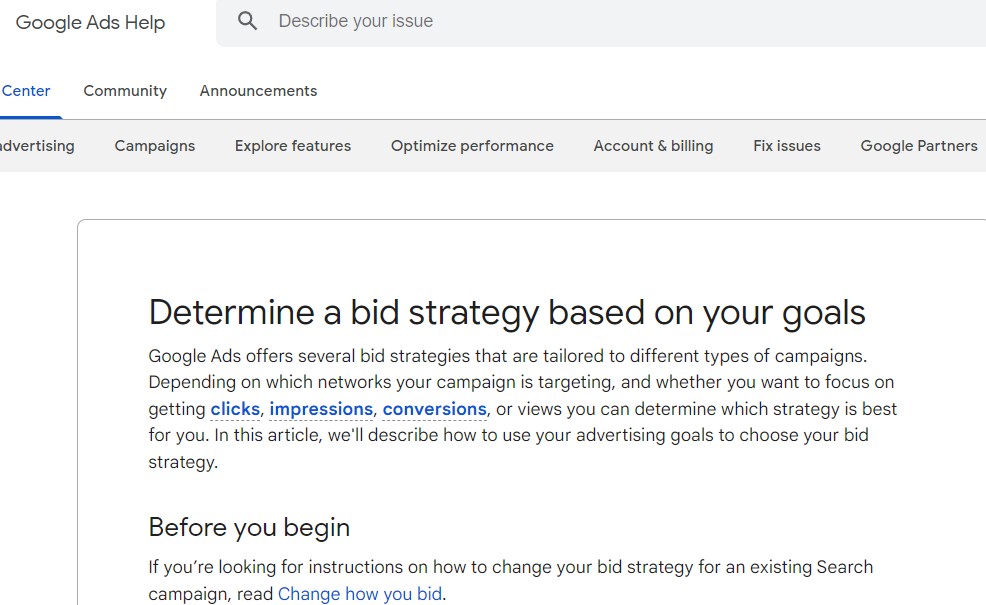Select Explore features in navigation bar
Image resolution: width=986 pixels, height=605 pixels.
click(x=293, y=146)
